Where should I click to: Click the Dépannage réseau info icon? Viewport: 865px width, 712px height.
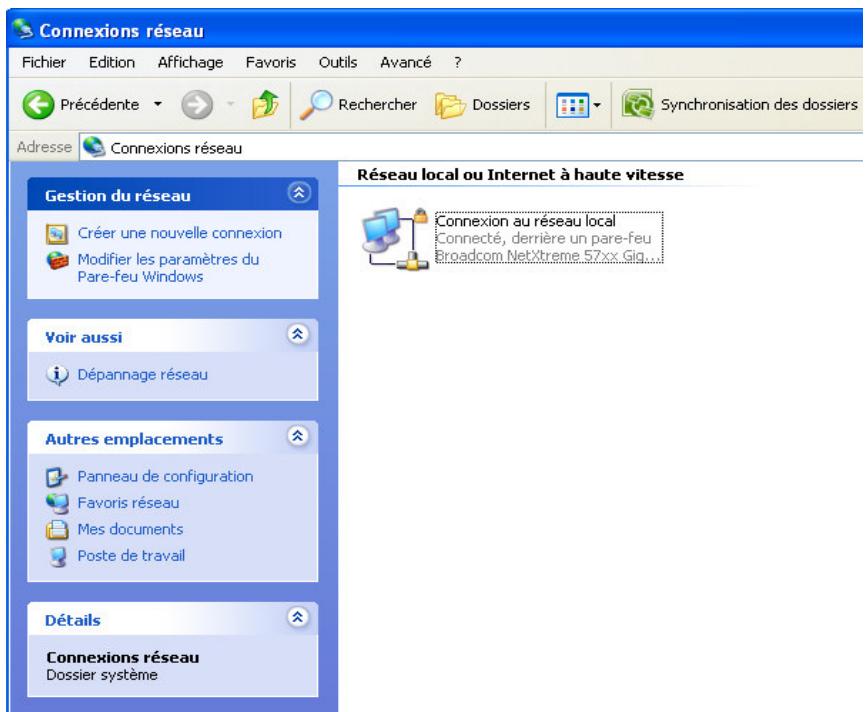57,375
